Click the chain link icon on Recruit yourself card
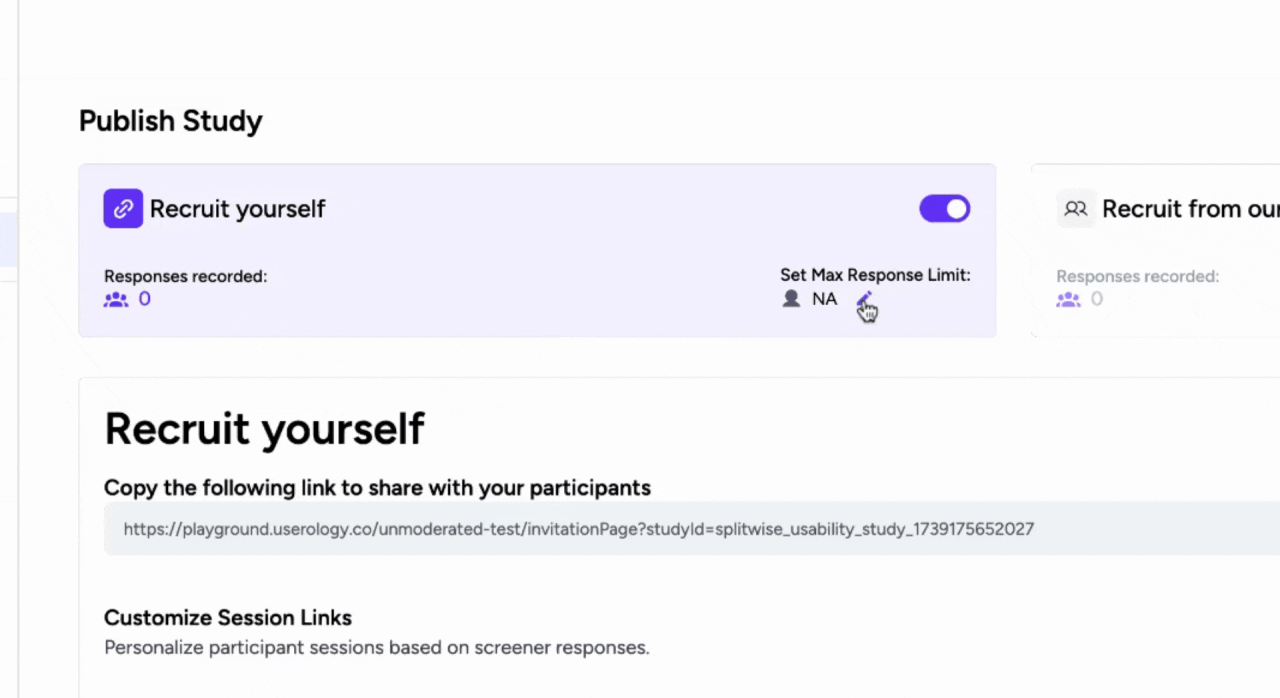1280x698 pixels. (123, 208)
